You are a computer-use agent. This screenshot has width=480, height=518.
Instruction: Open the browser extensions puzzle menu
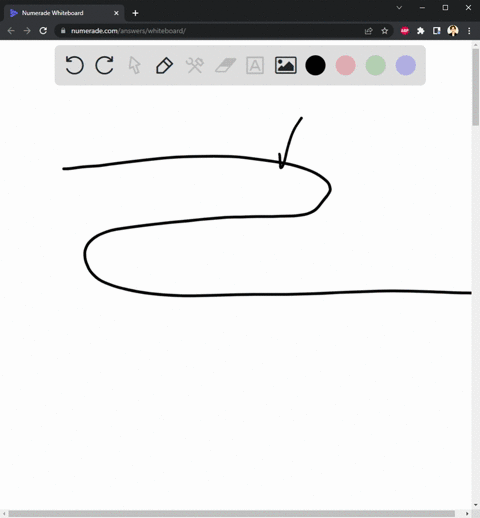point(421,31)
